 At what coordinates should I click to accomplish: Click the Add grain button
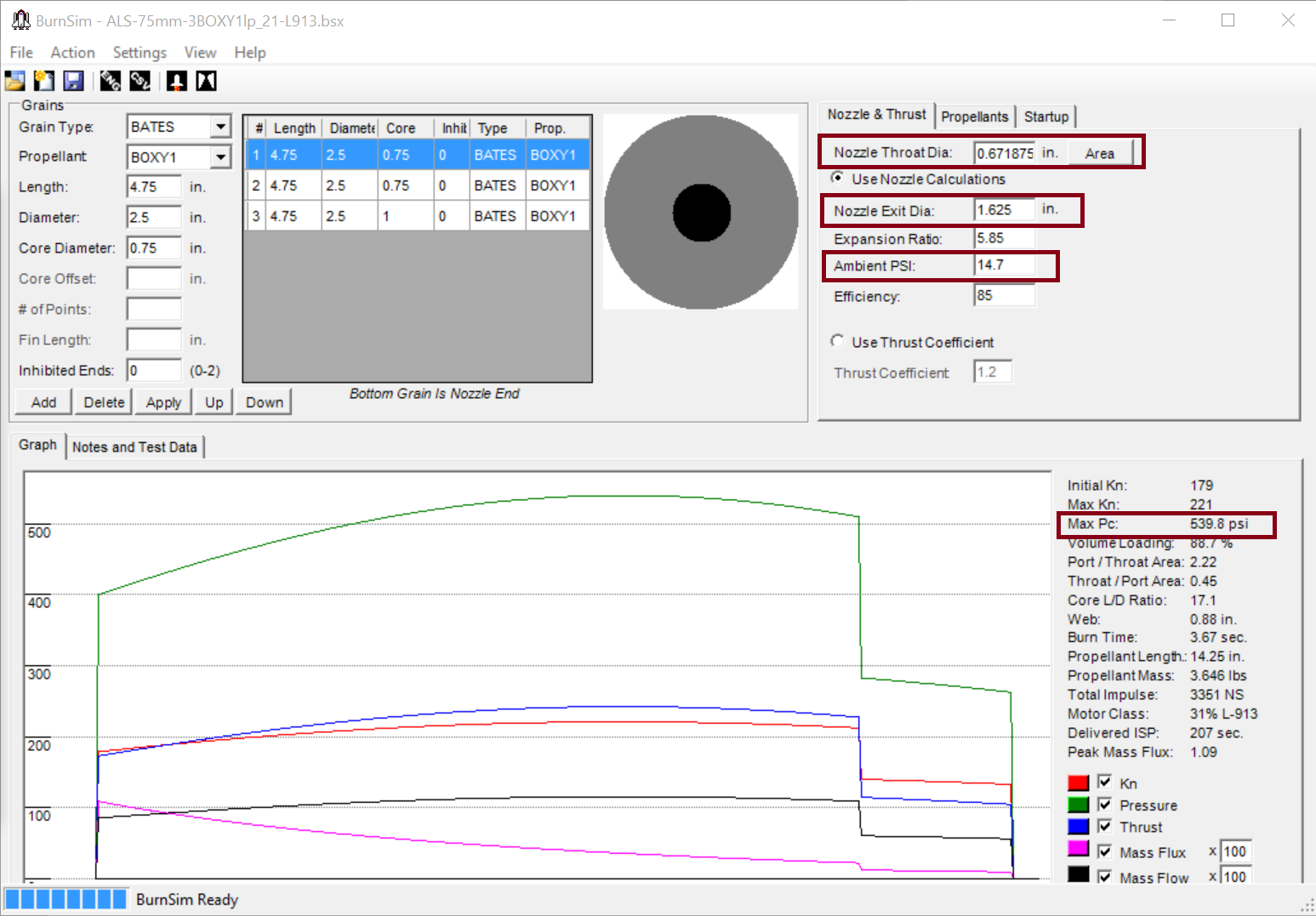44,402
